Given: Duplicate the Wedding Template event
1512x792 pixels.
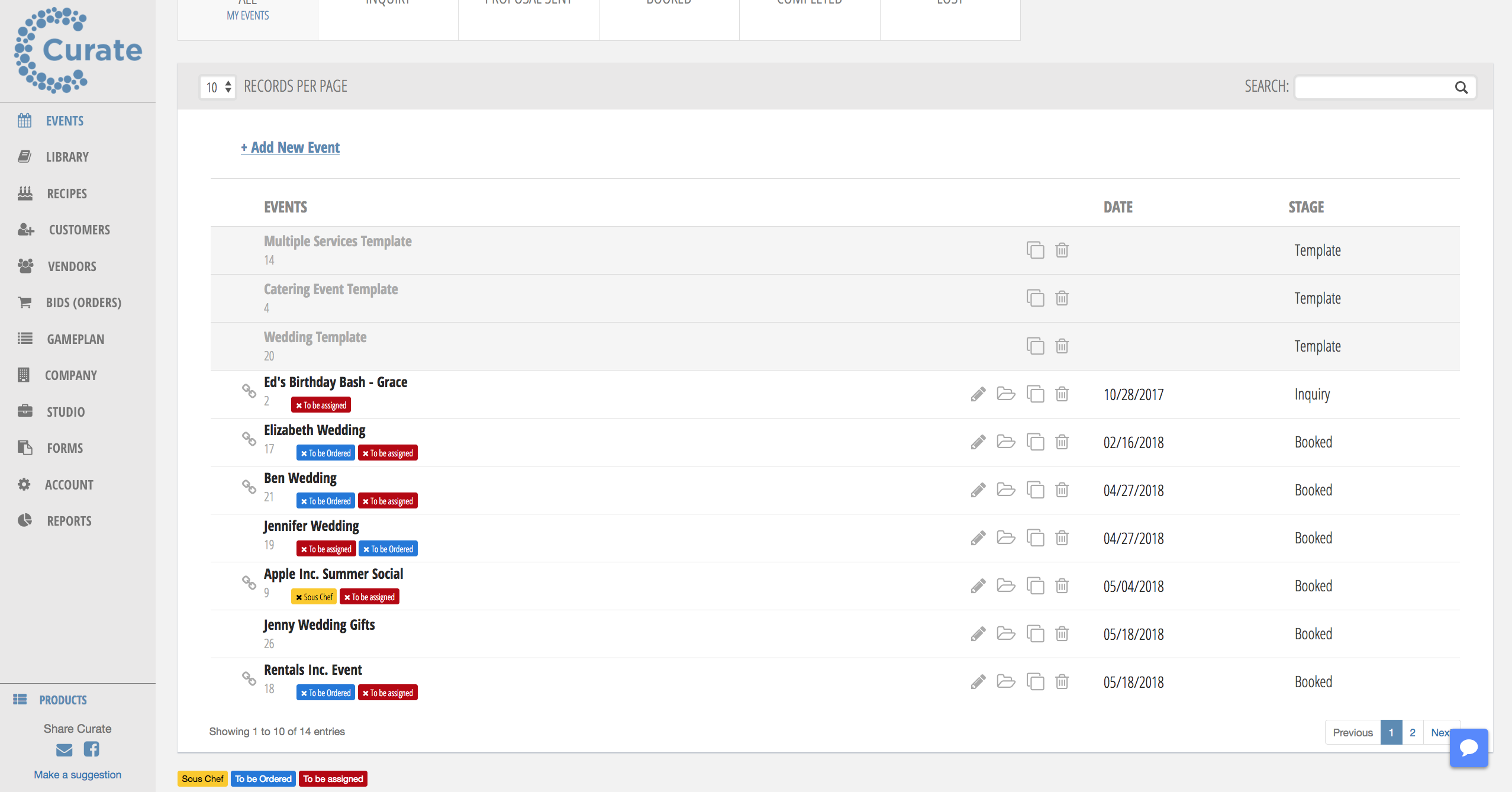Looking at the screenshot, I should (1035, 346).
